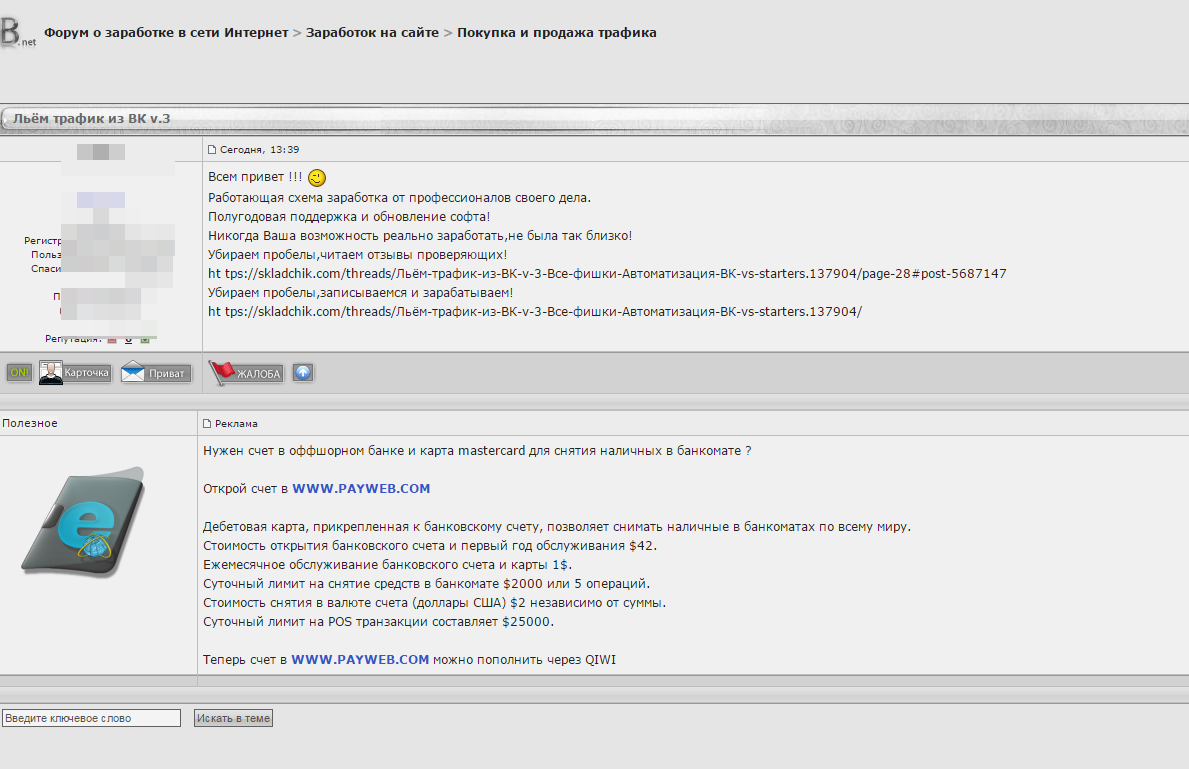This screenshot has height=769, width=1189.
Task: Send private message via 'Приват' button
Action: (156, 372)
